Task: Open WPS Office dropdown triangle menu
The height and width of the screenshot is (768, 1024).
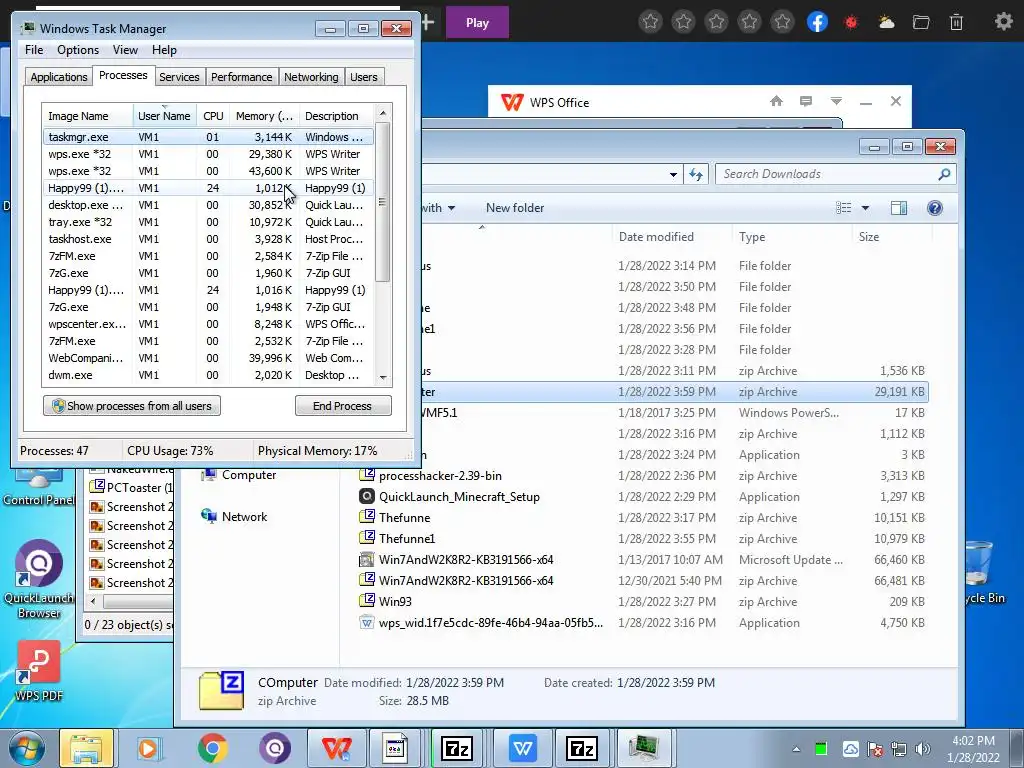Action: click(836, 101)
